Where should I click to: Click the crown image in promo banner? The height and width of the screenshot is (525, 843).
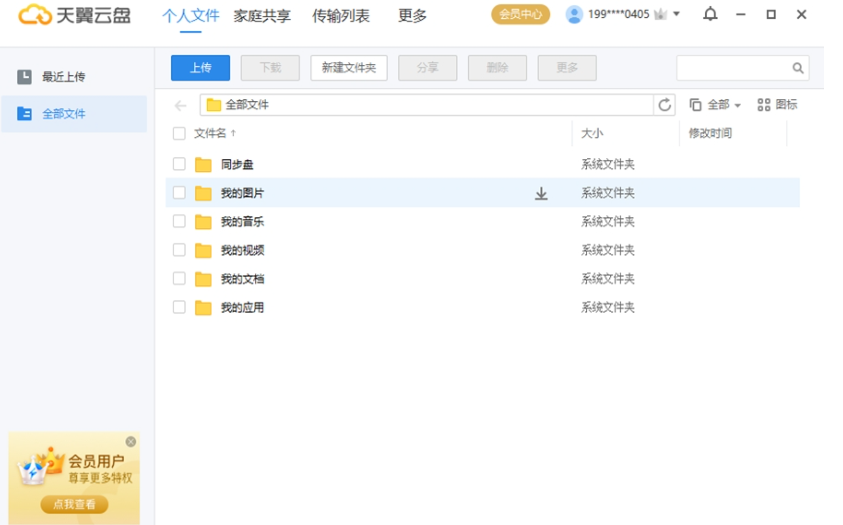(x=39, y=466)
